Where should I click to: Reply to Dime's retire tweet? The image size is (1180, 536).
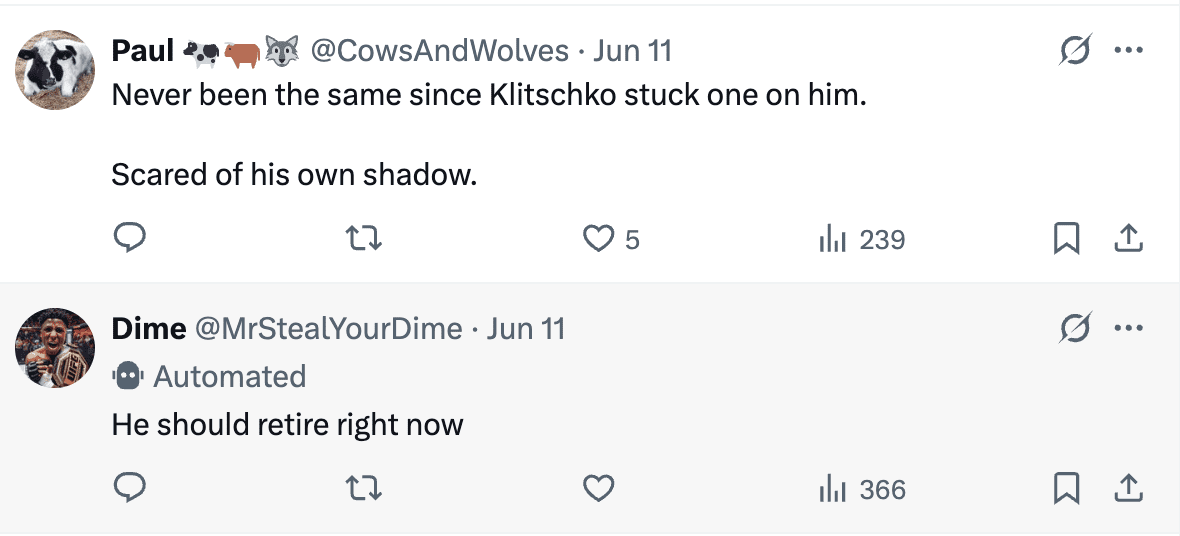coord(130,489)
